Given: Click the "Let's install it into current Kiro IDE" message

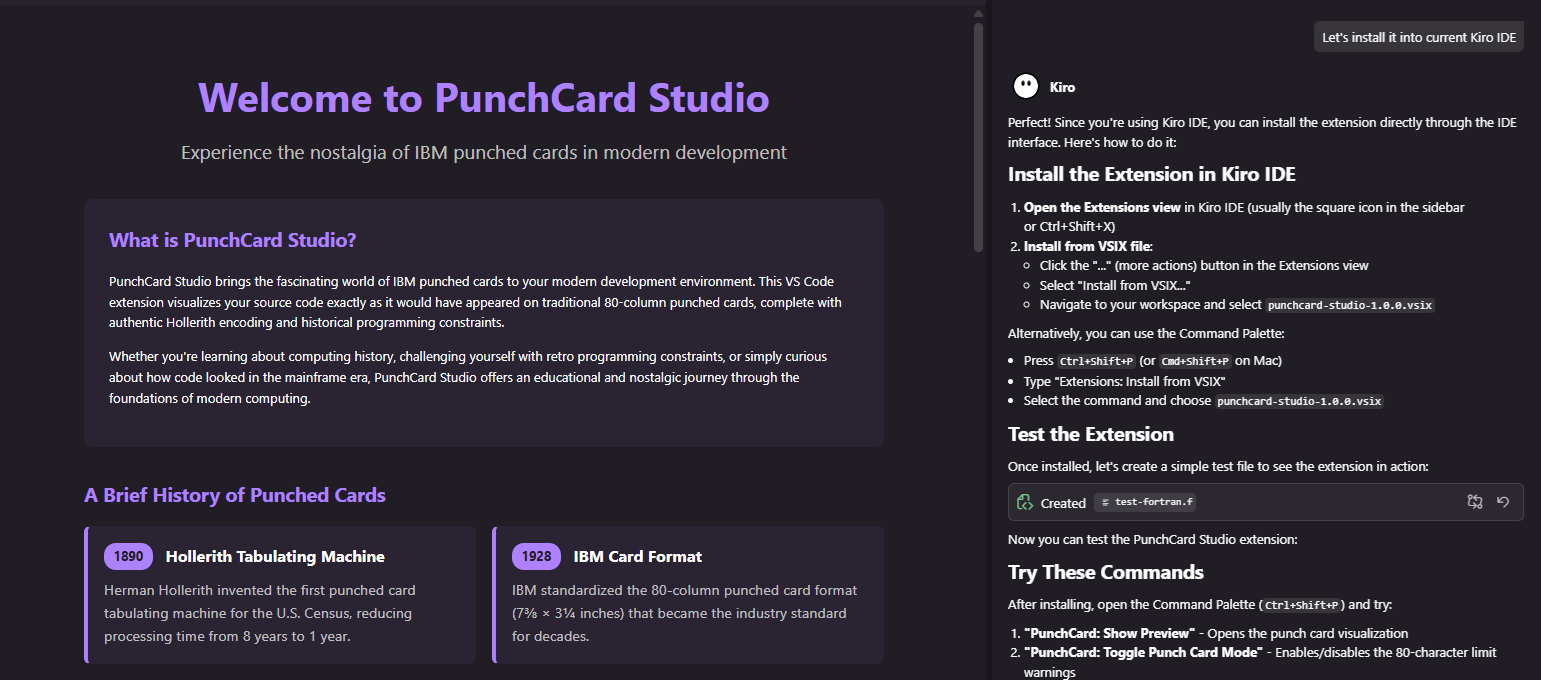Looking at the screenshot, I should tap(1418, 37).
